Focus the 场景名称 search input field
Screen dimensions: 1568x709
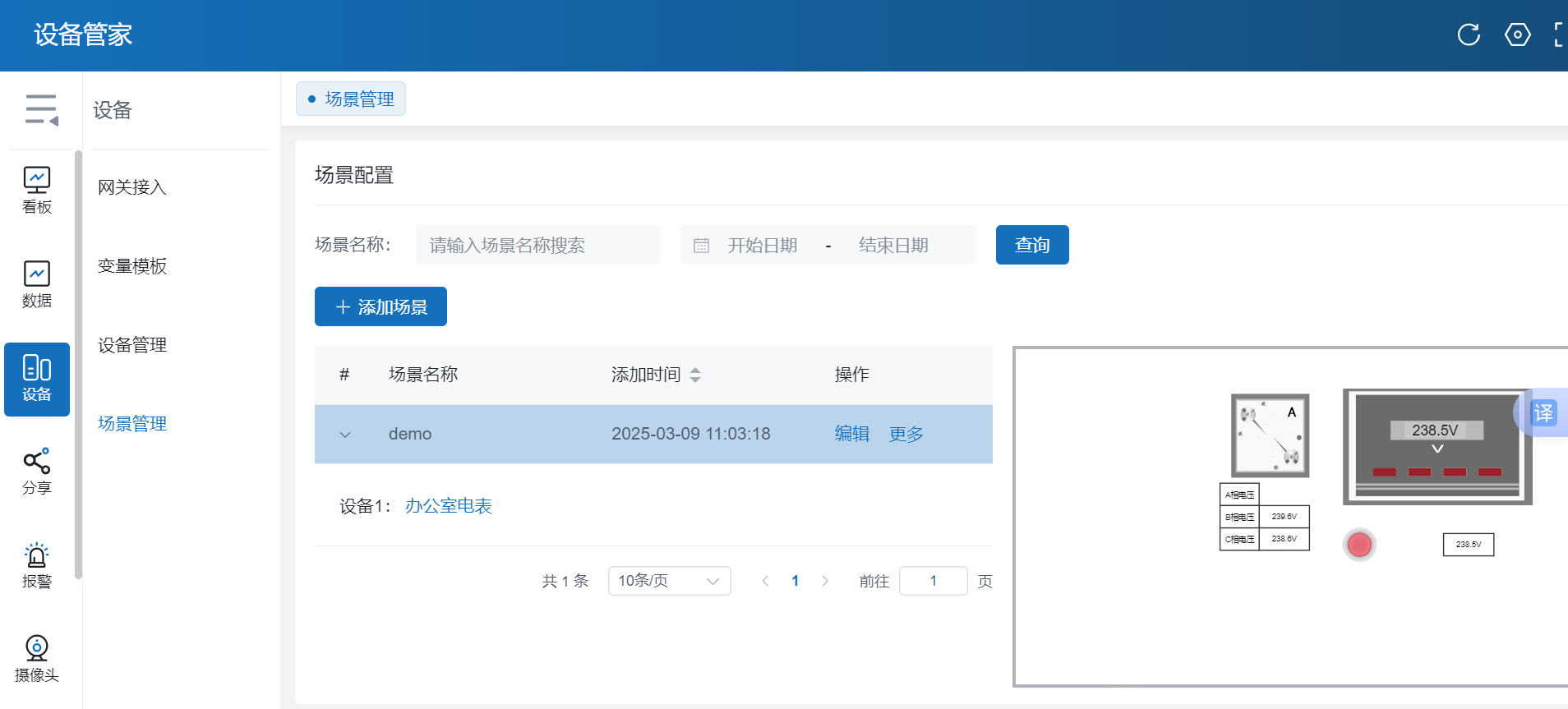coord(537,245)
